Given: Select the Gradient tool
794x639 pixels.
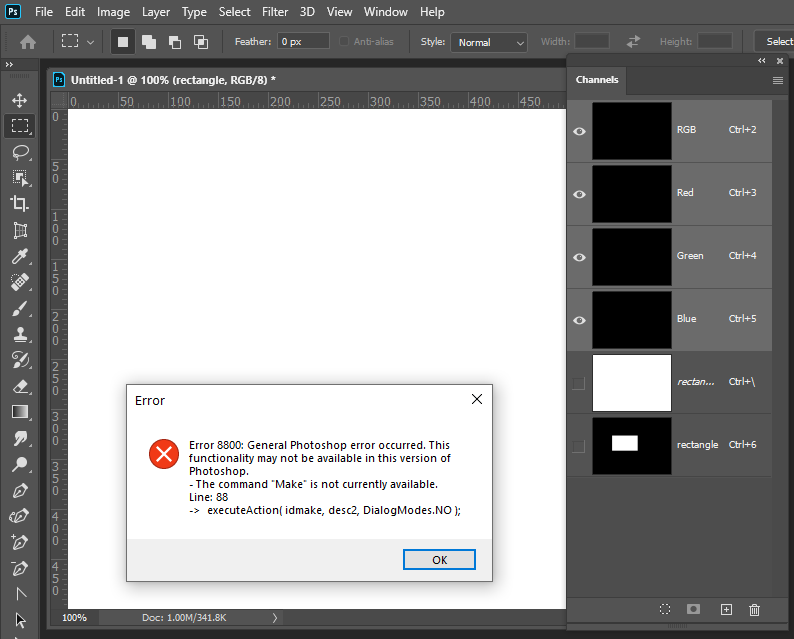Looking at the screenshot, I should pyautogui.click(x=20, y=413).
